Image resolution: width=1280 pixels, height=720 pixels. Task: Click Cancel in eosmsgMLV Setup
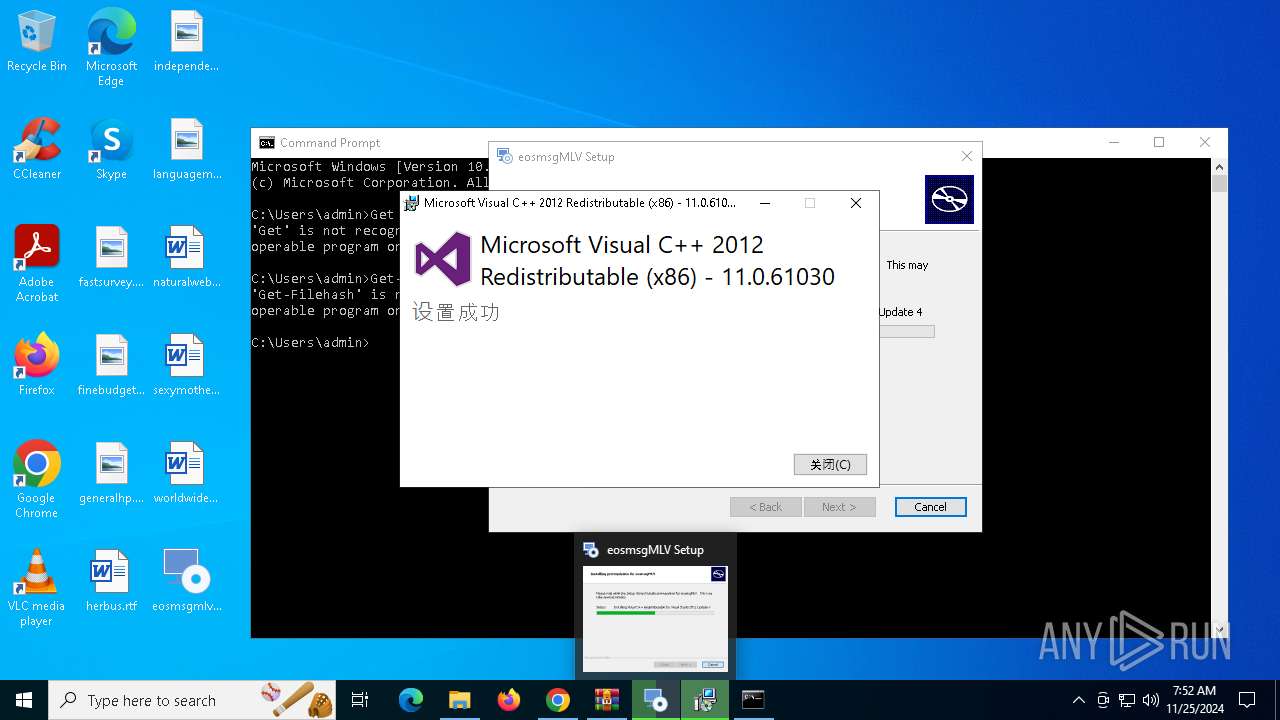tap(930, 507)
